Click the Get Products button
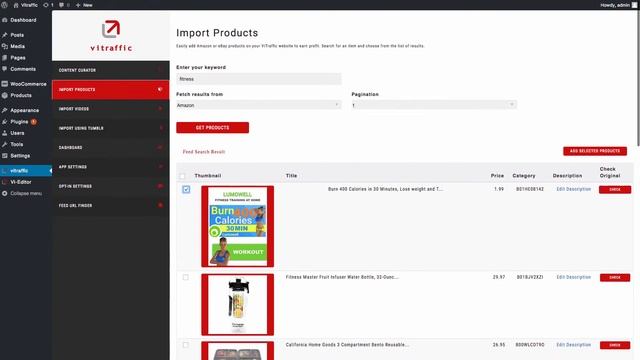Screen dimensions: 640x360 click(x=213, y=128)
